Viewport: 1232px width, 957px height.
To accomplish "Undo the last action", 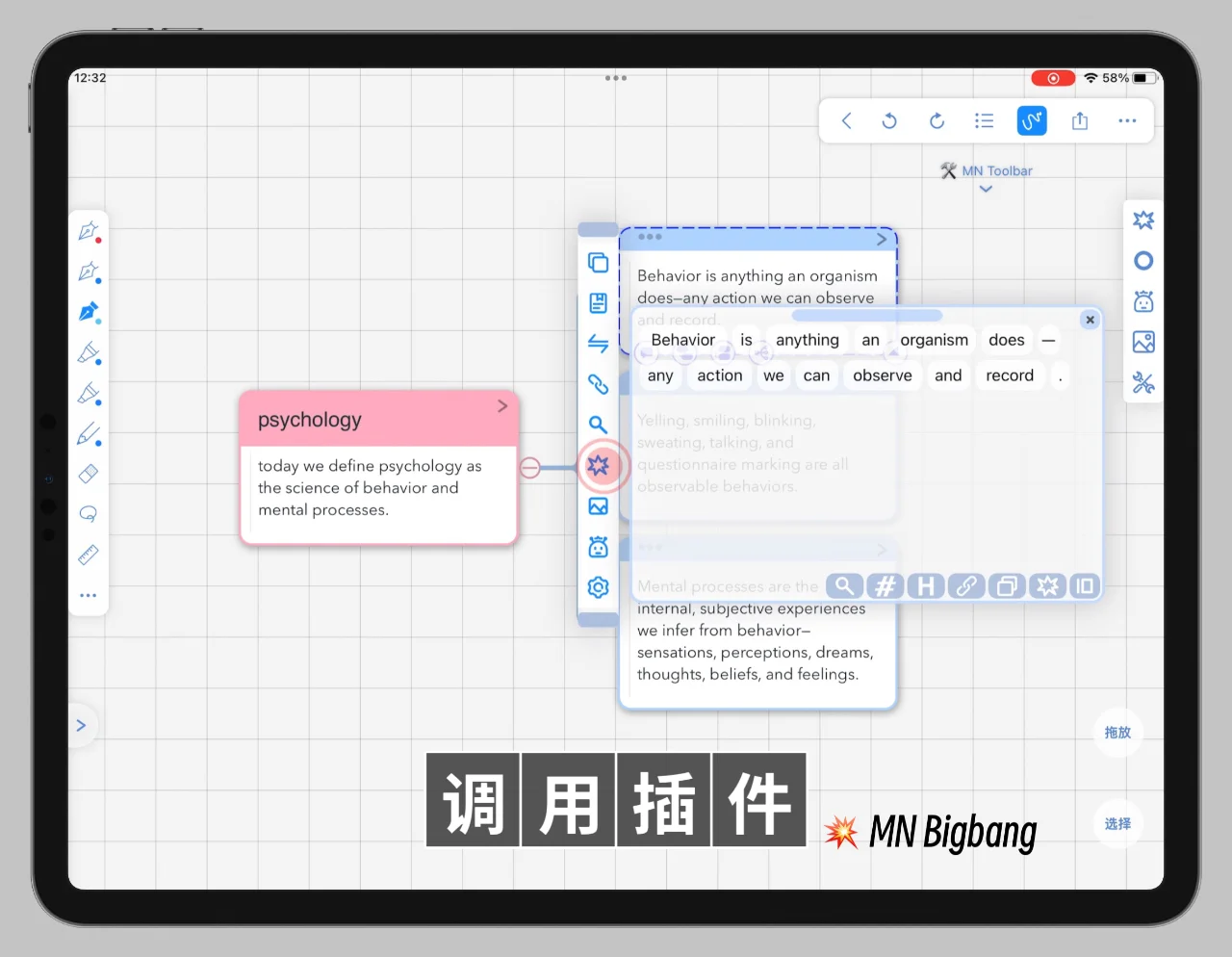I will (x=889, y=120).
